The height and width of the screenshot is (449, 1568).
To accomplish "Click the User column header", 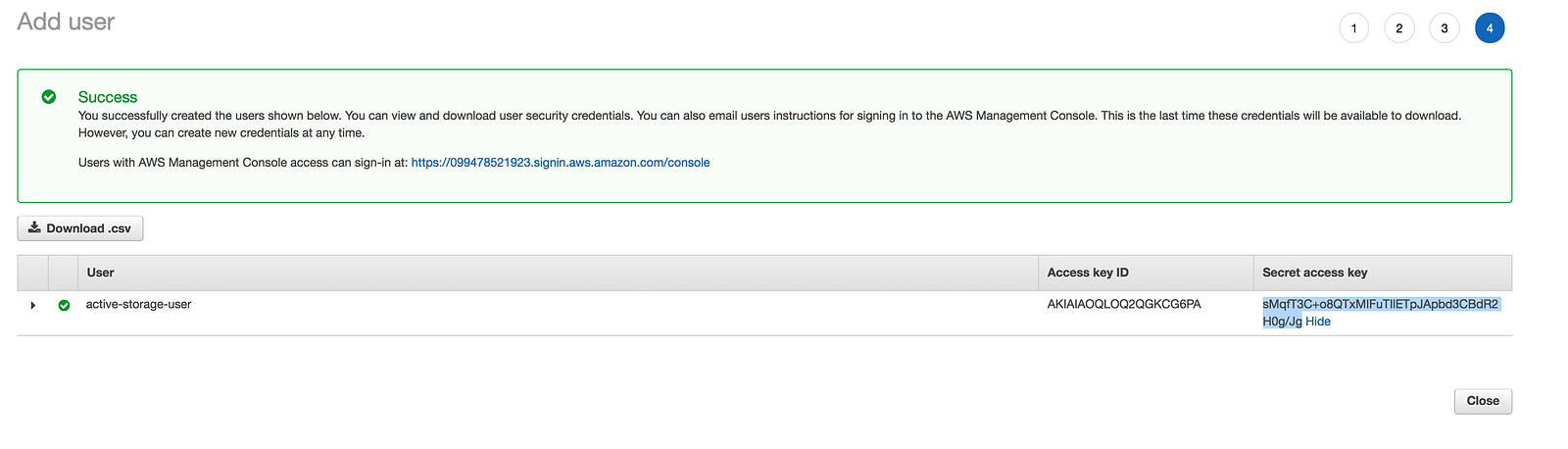I will click(101, 273).
